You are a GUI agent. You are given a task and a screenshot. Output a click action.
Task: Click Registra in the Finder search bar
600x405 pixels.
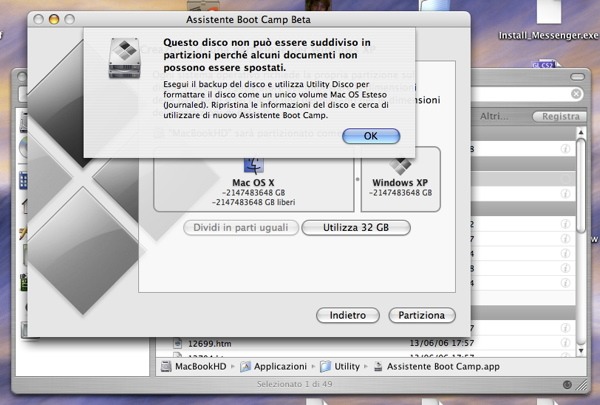pos(560,116)
